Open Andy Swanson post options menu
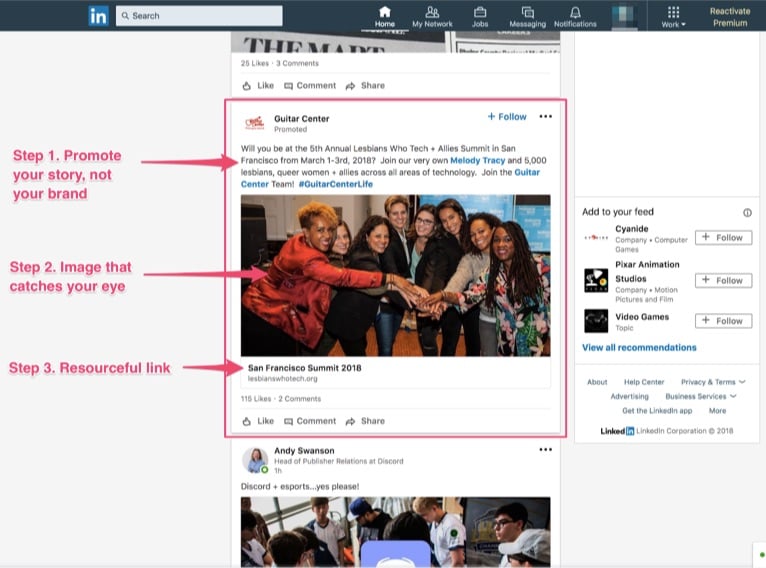The height and width of the screenshot is (568, 766). click(545, 449)
